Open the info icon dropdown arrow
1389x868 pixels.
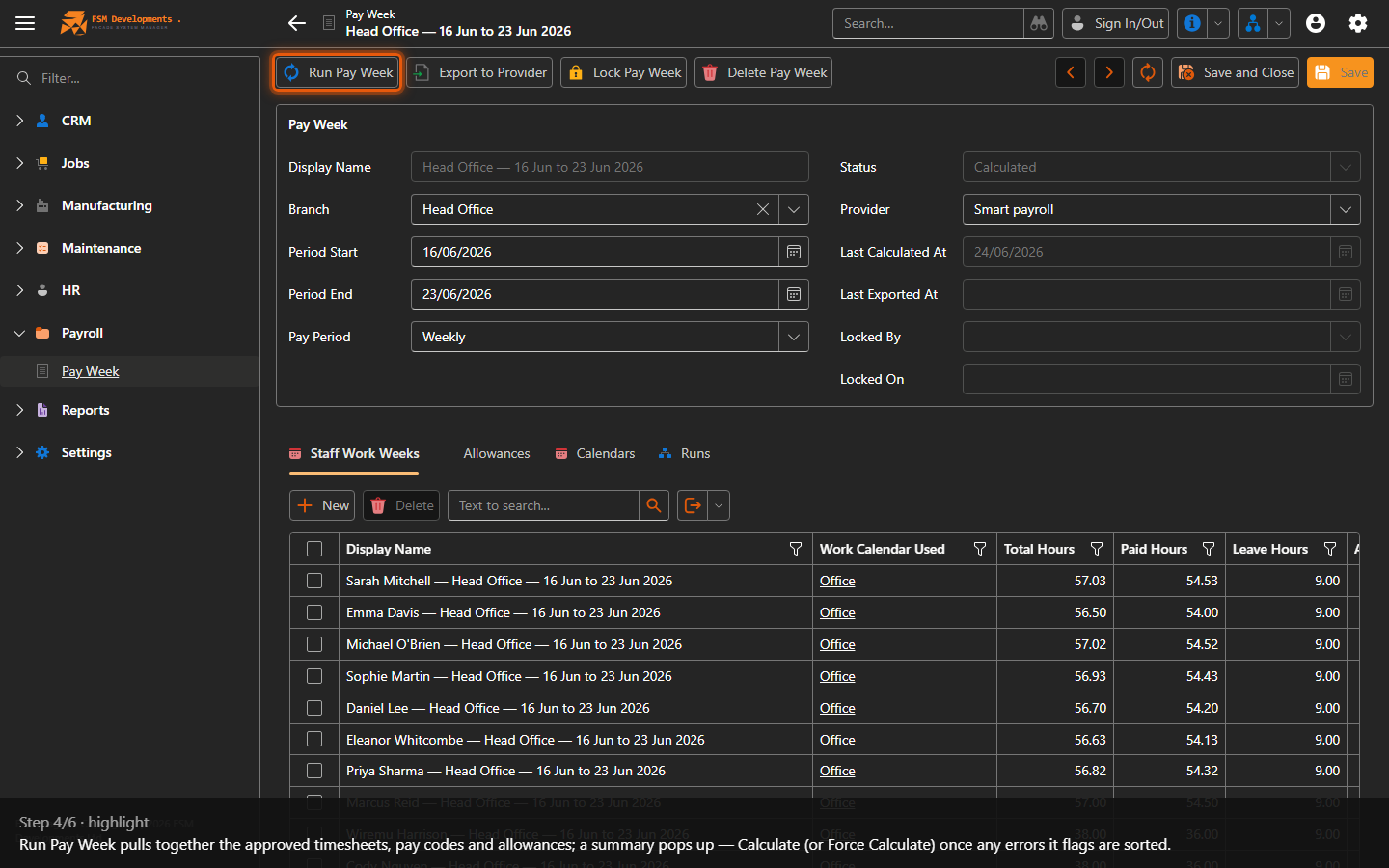[1218, 23]
